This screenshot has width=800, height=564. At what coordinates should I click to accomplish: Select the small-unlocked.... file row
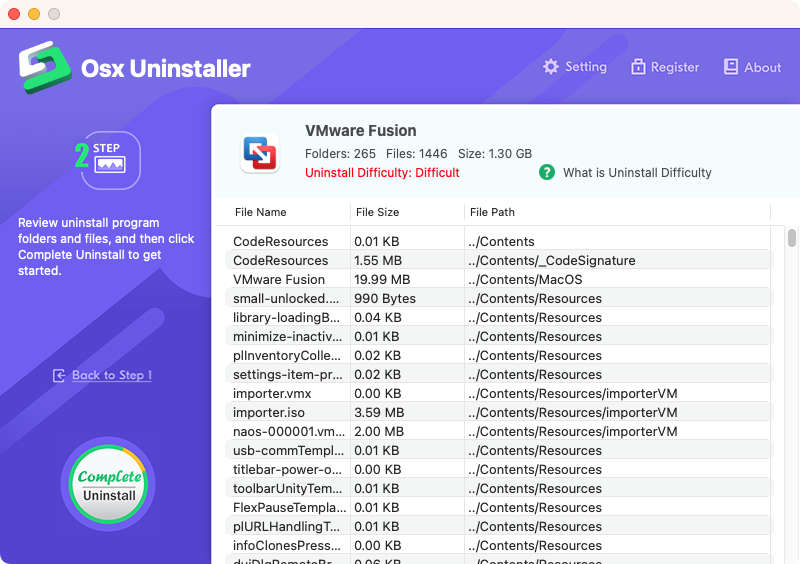(499, 299)
